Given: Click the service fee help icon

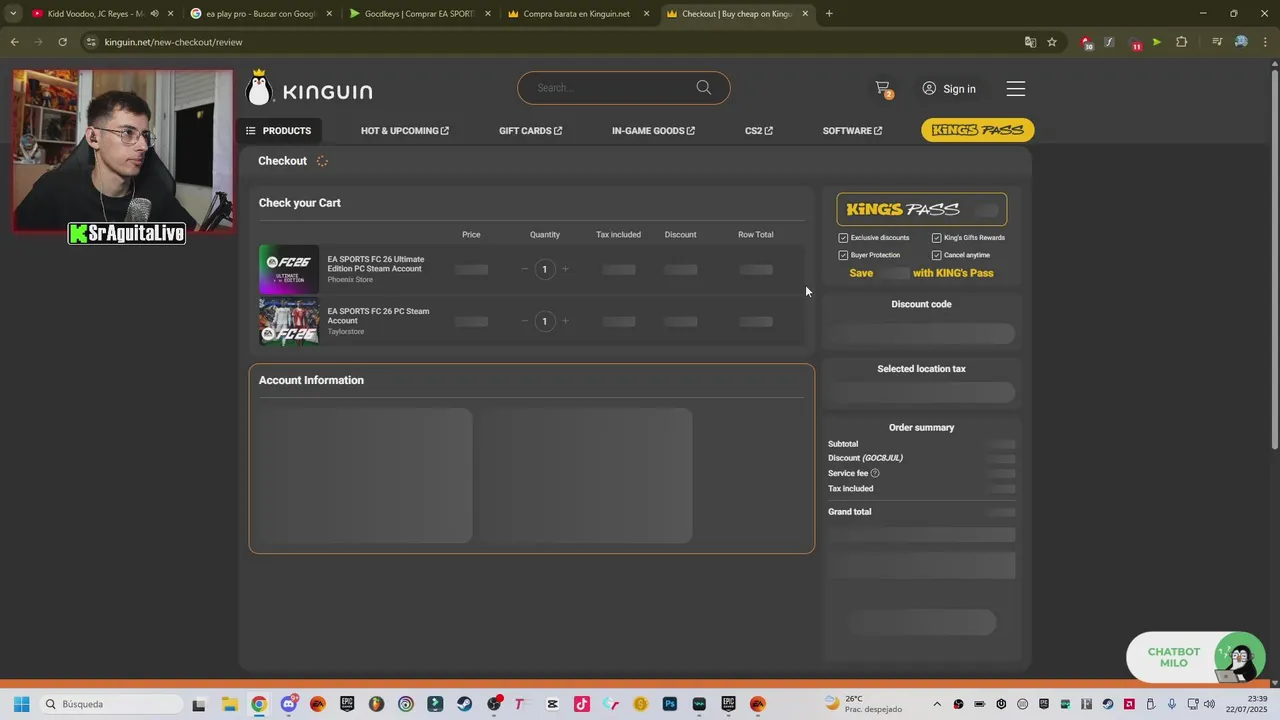Looking at the screenshot, I should click(875, 473).
